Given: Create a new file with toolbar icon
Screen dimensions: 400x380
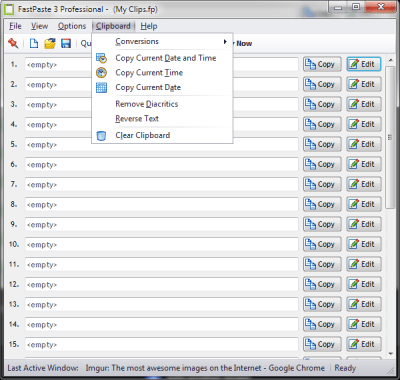Looking at the screenshot, I should point(34,43).
